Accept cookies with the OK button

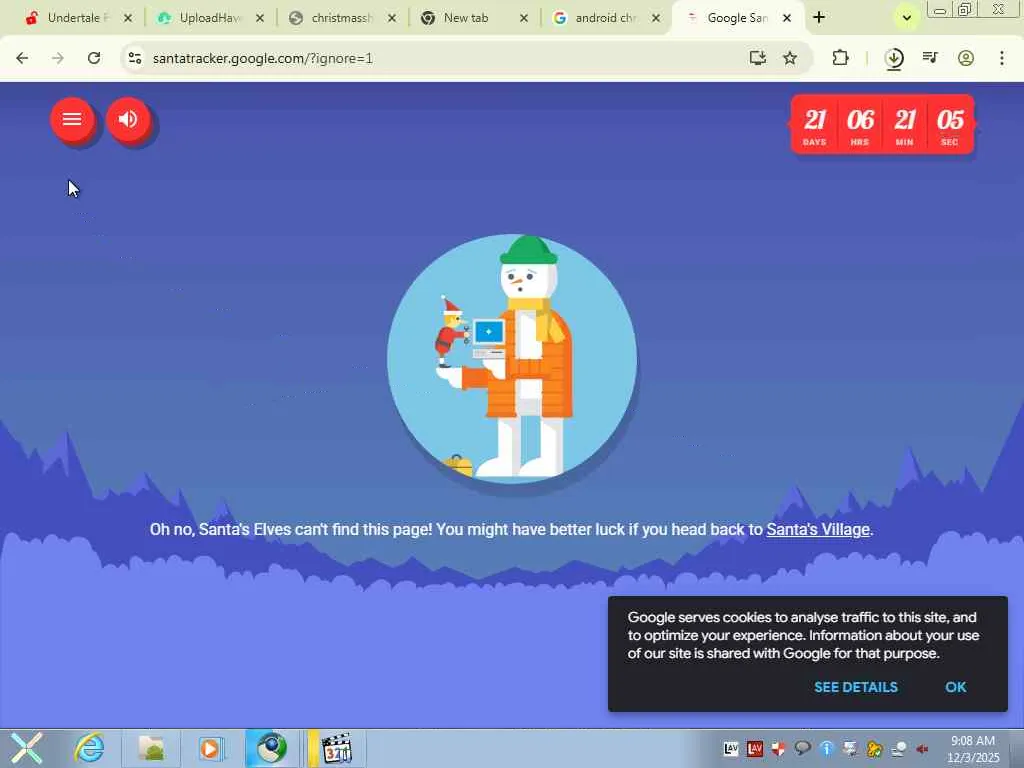tap(955, 687)
